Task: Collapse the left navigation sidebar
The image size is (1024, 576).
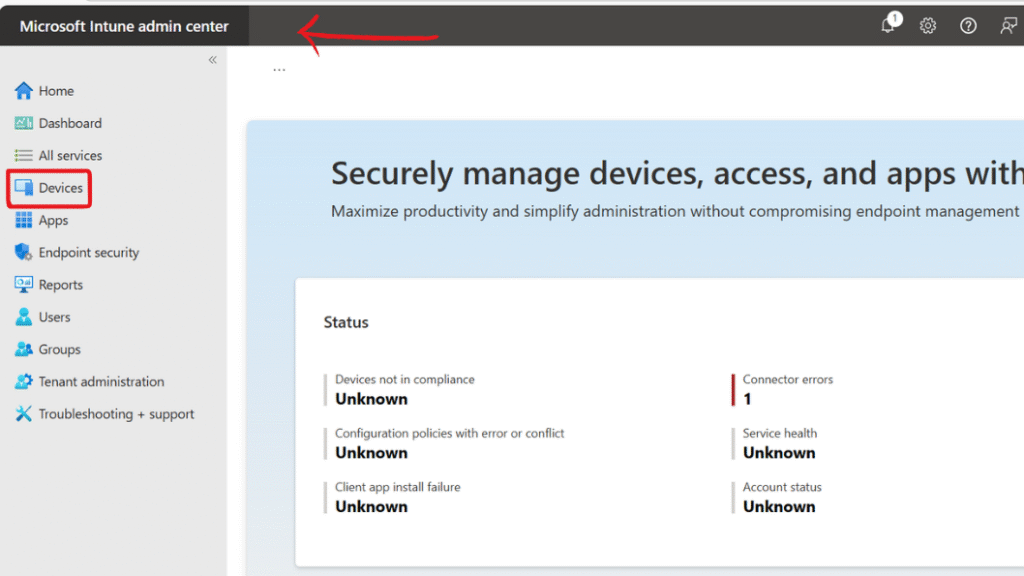Action: [213, 60]
